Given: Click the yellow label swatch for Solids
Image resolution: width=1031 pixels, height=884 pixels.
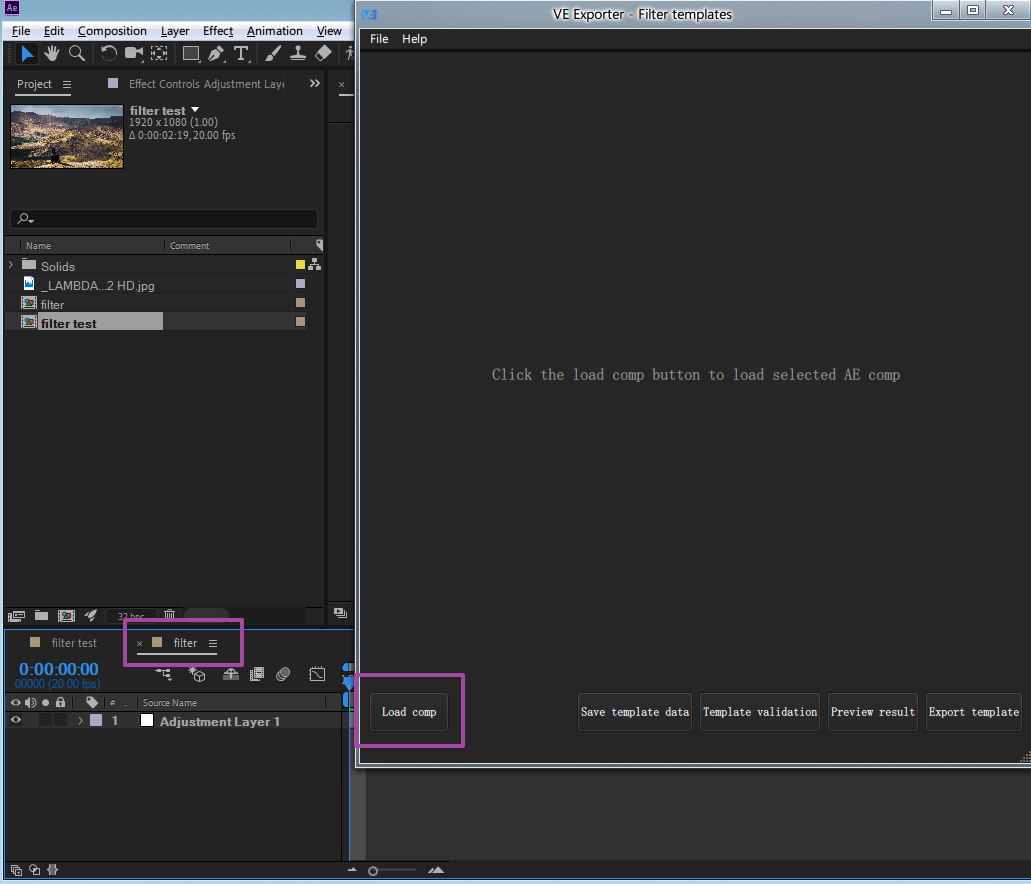Looking at the screenshot, I should [300, 265].
